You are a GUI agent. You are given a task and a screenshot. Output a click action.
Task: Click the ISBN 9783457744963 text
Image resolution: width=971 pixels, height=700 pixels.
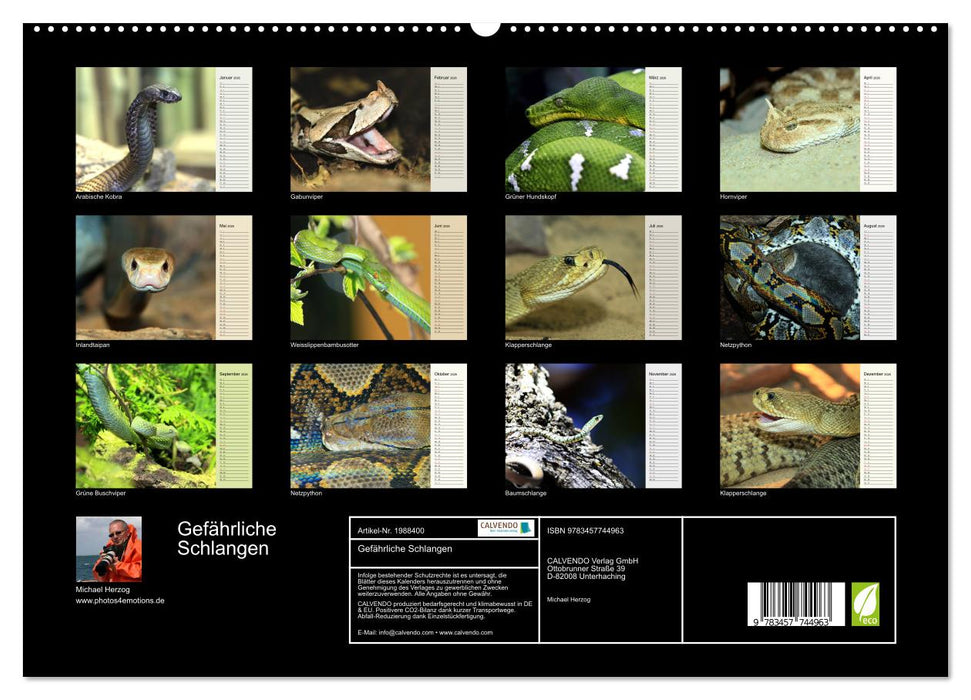(x=585, y=530)
